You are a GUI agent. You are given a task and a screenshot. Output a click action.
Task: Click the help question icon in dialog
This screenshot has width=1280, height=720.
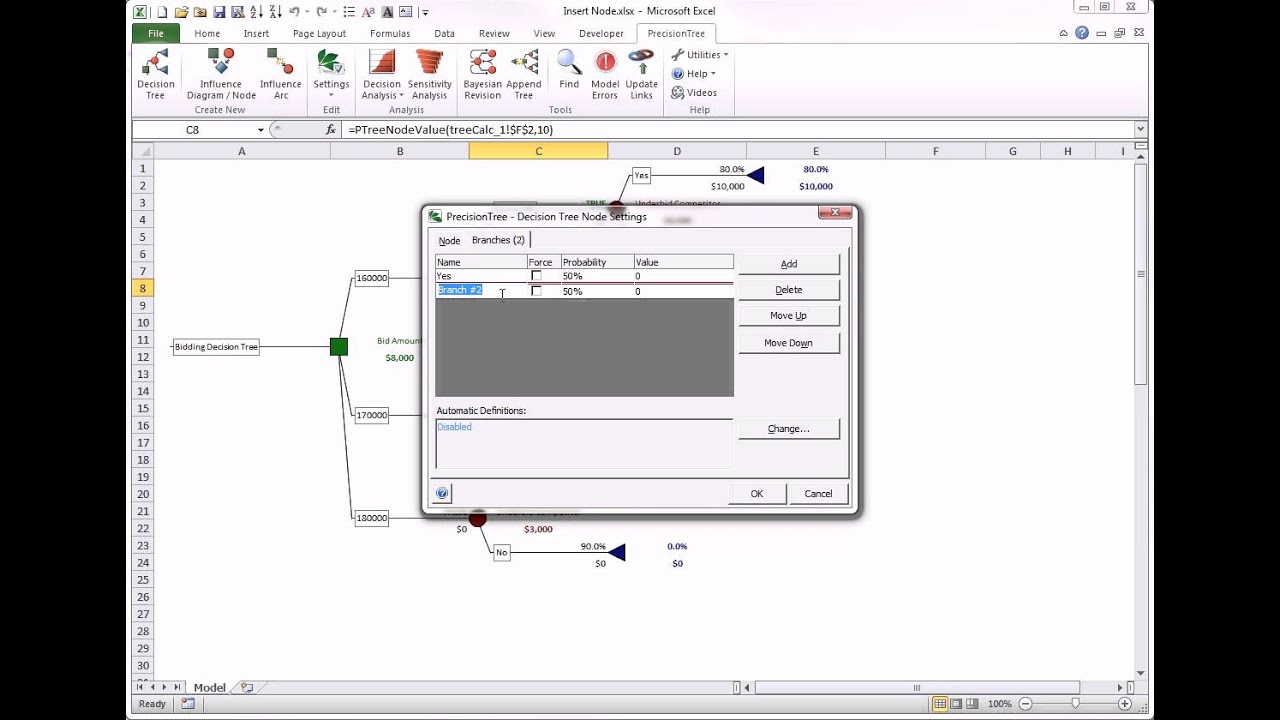[442, 493]
